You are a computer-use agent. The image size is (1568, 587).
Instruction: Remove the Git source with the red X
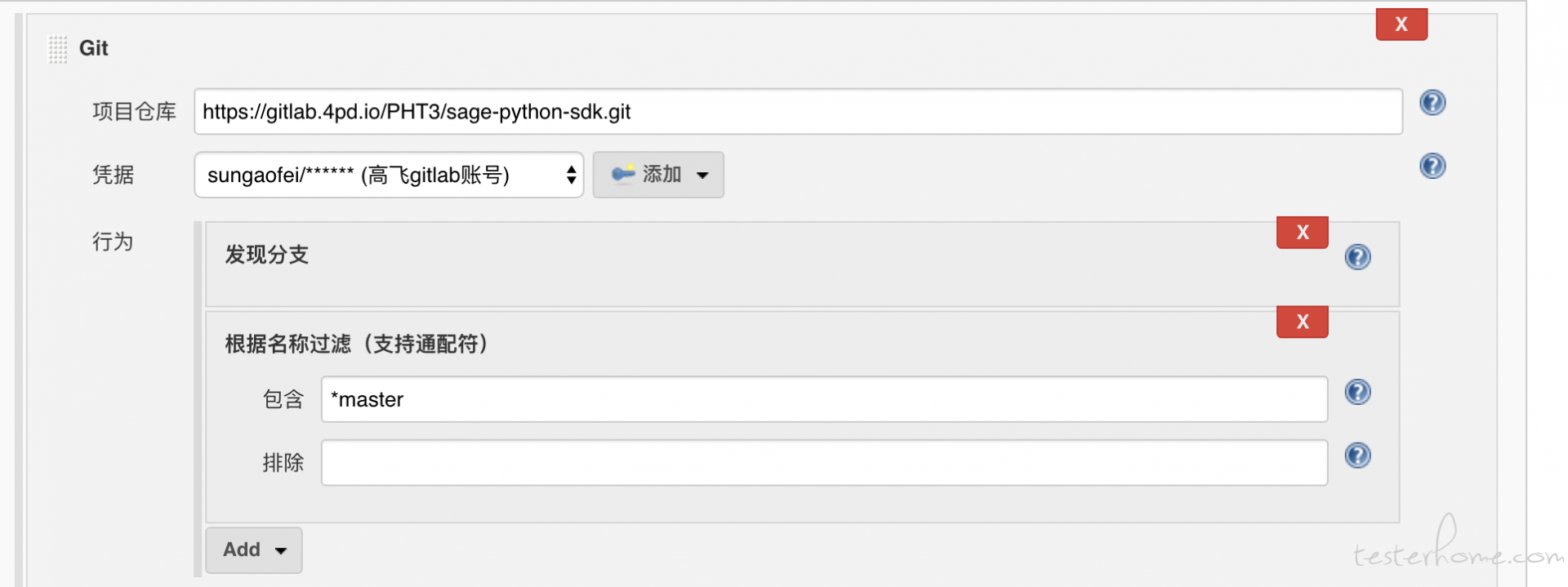click(1401, 24)
